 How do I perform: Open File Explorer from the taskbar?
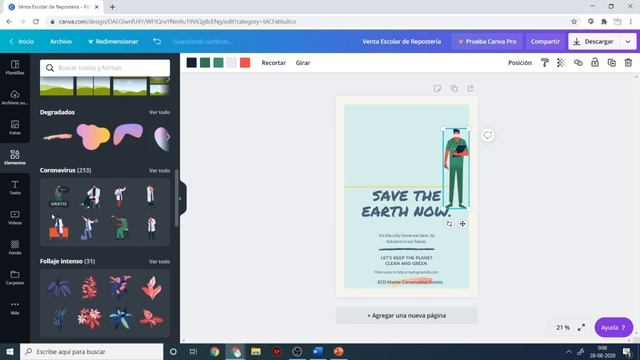pos(256,351)
